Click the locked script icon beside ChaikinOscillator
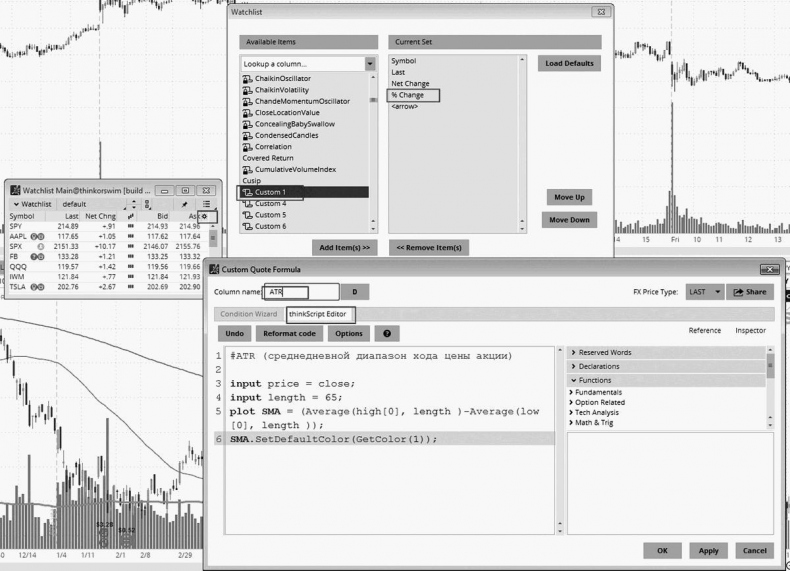790x571 pixels. point(247,77)
